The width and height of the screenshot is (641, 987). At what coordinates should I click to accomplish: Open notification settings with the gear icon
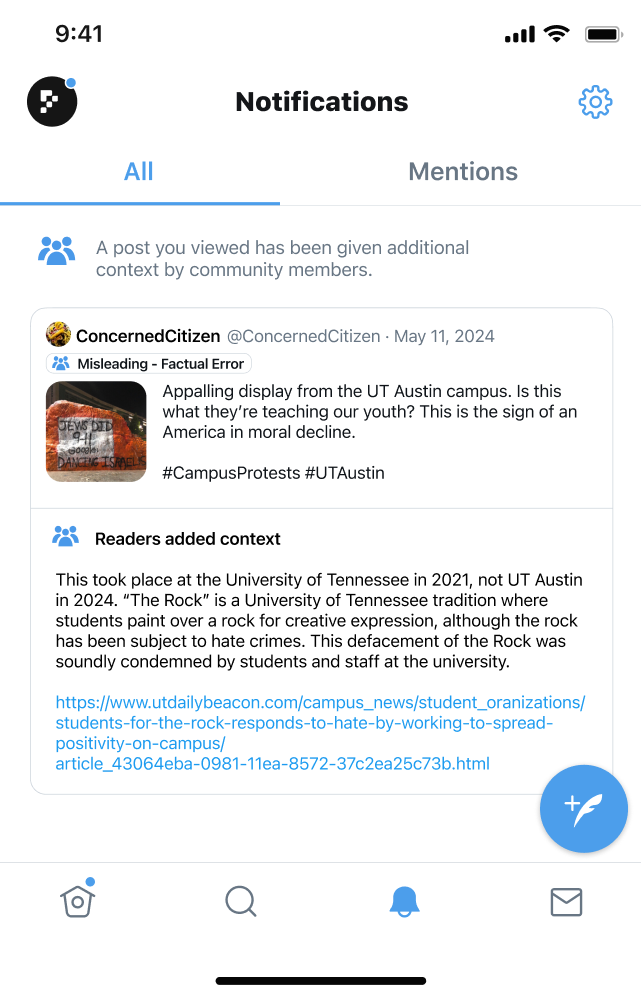coord(595,101)
